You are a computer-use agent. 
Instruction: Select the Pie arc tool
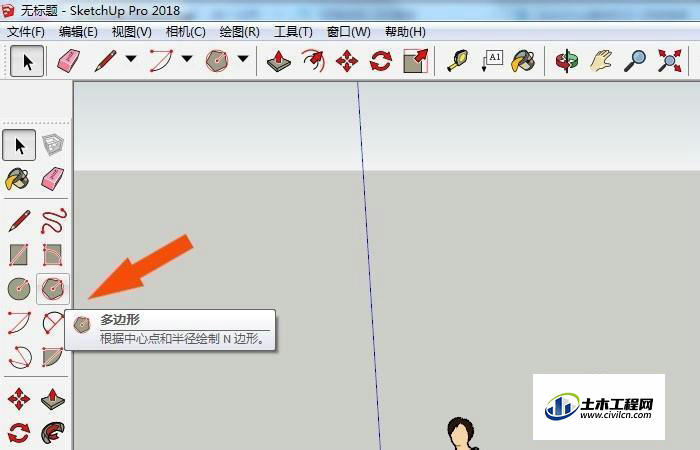tap(53, 357)
